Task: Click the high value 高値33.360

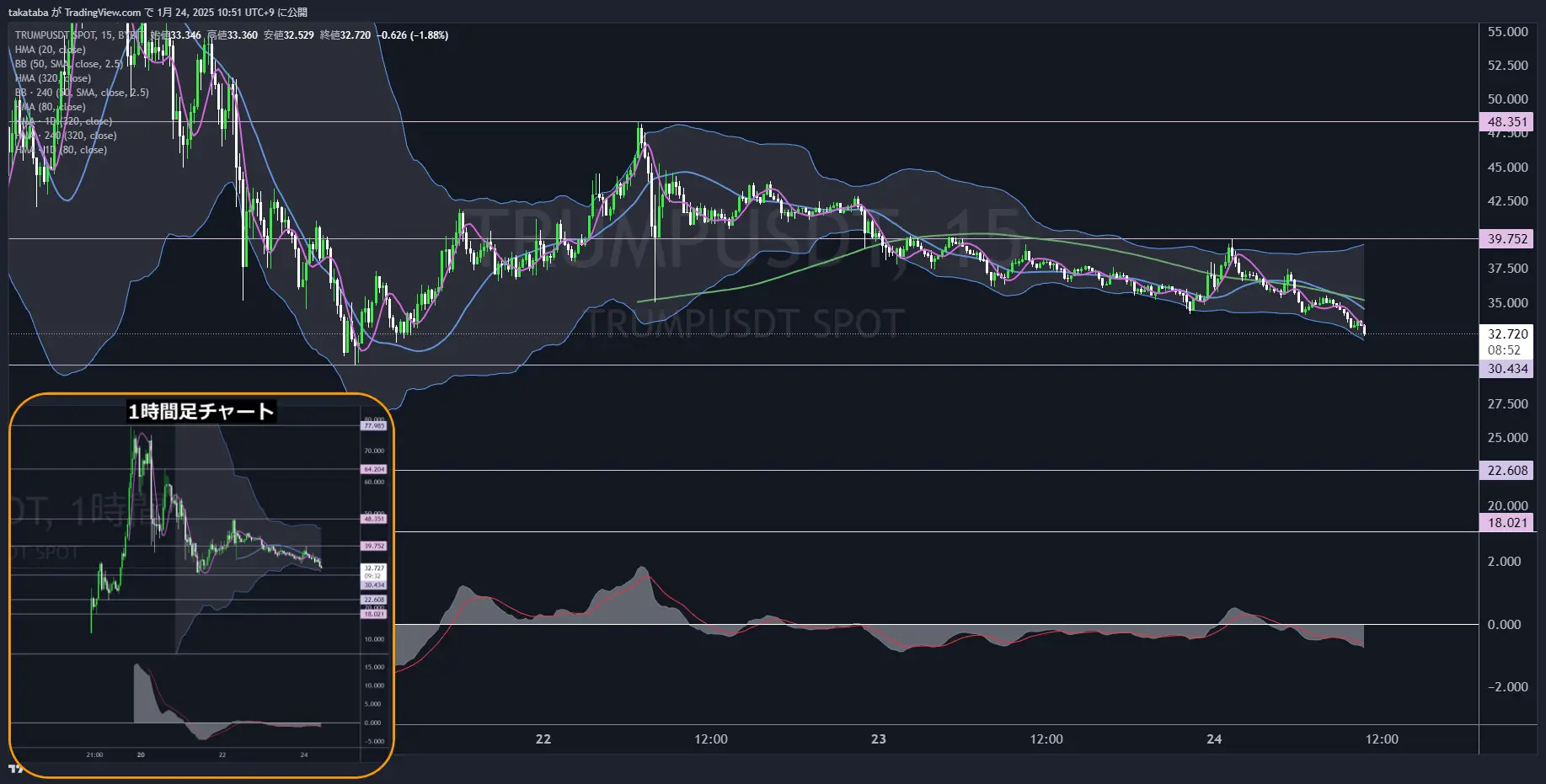Action: (x=233, y=35)
